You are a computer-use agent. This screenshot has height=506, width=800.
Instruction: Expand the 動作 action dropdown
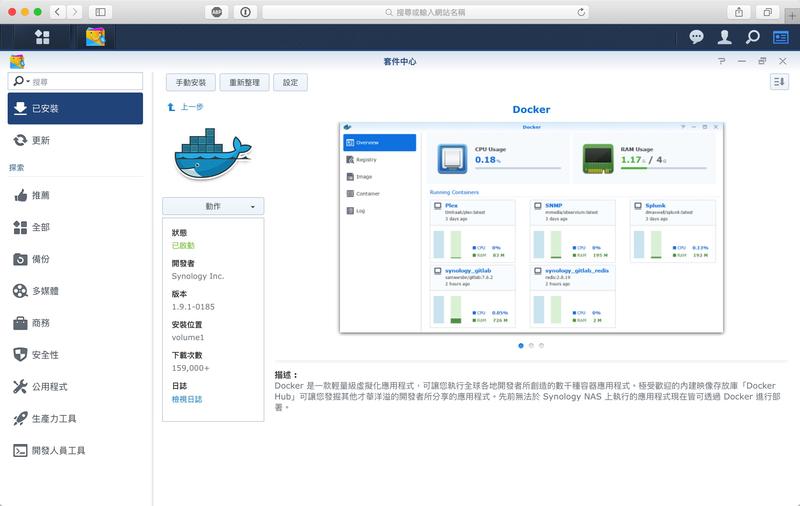tap(213, 206)
